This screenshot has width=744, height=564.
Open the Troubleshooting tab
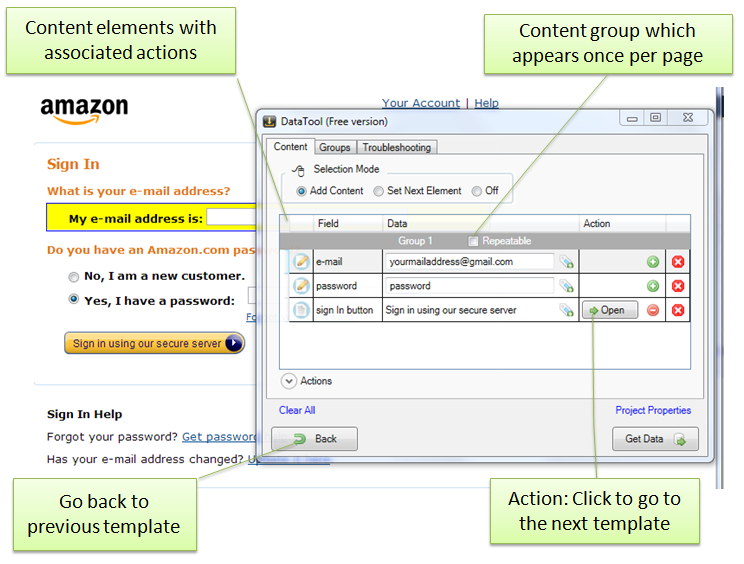(x=397, y=147)
